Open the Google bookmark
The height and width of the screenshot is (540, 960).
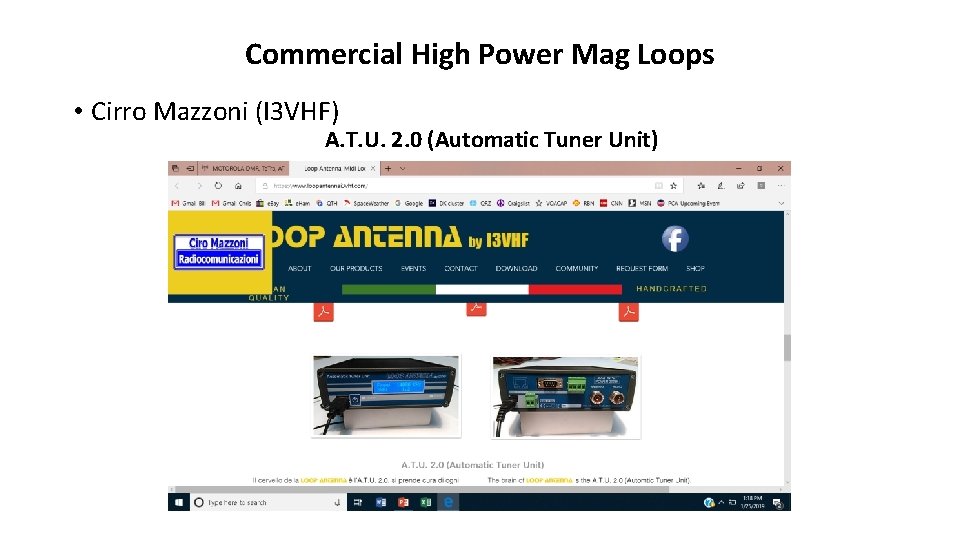click(409, 203)
